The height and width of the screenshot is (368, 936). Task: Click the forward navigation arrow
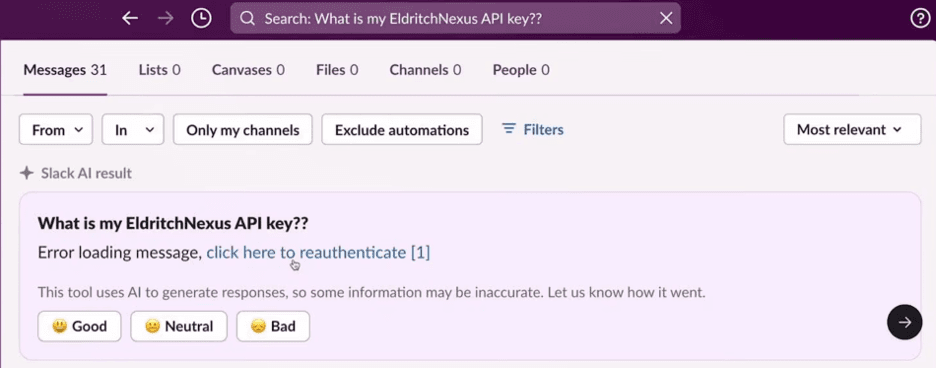165,19
